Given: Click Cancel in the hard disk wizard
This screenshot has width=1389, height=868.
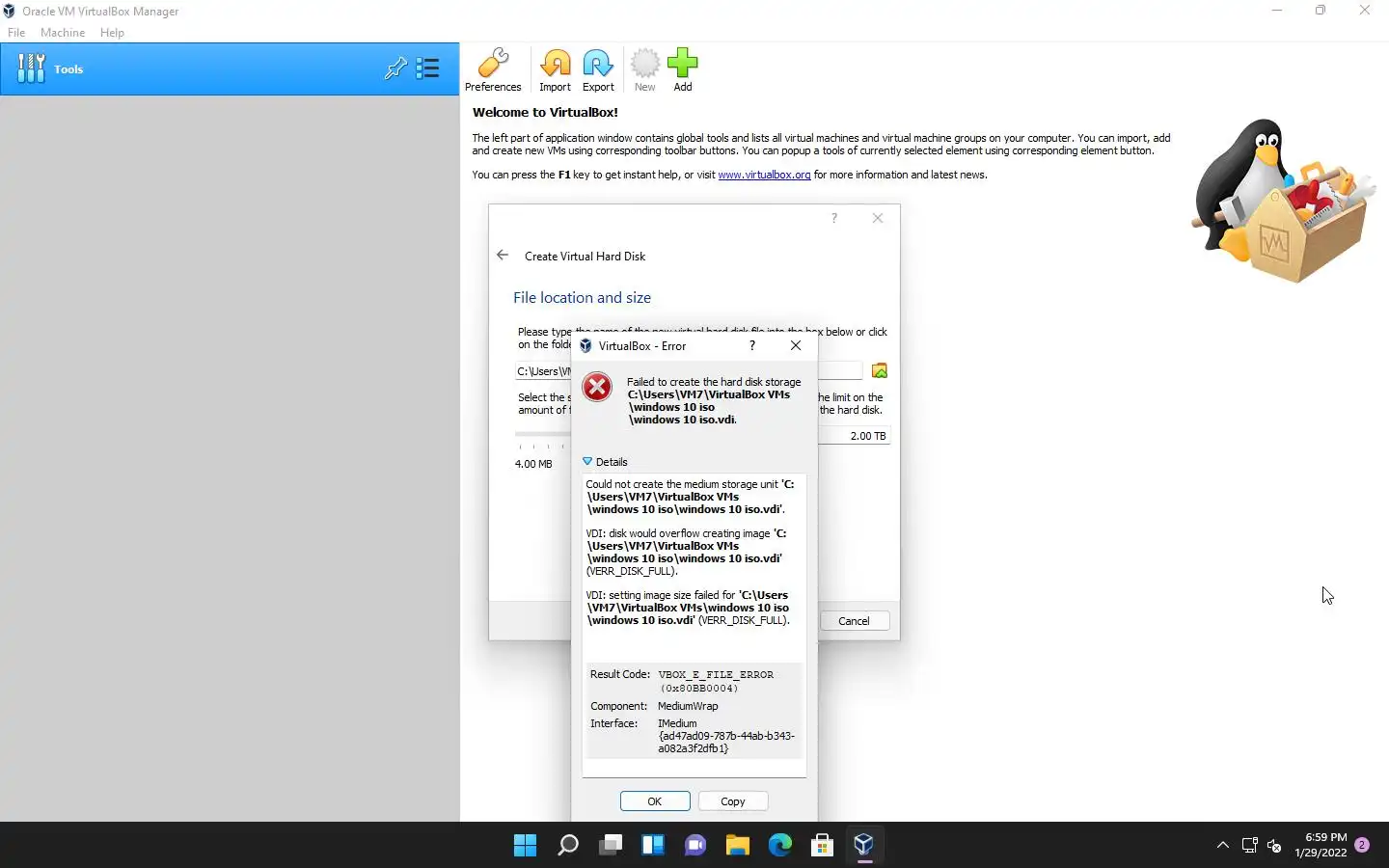Looking at the screenshot, I should coord(855,621).
